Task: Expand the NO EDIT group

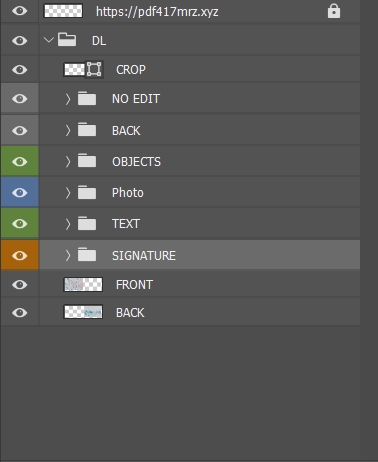Action: click(68, 99)
